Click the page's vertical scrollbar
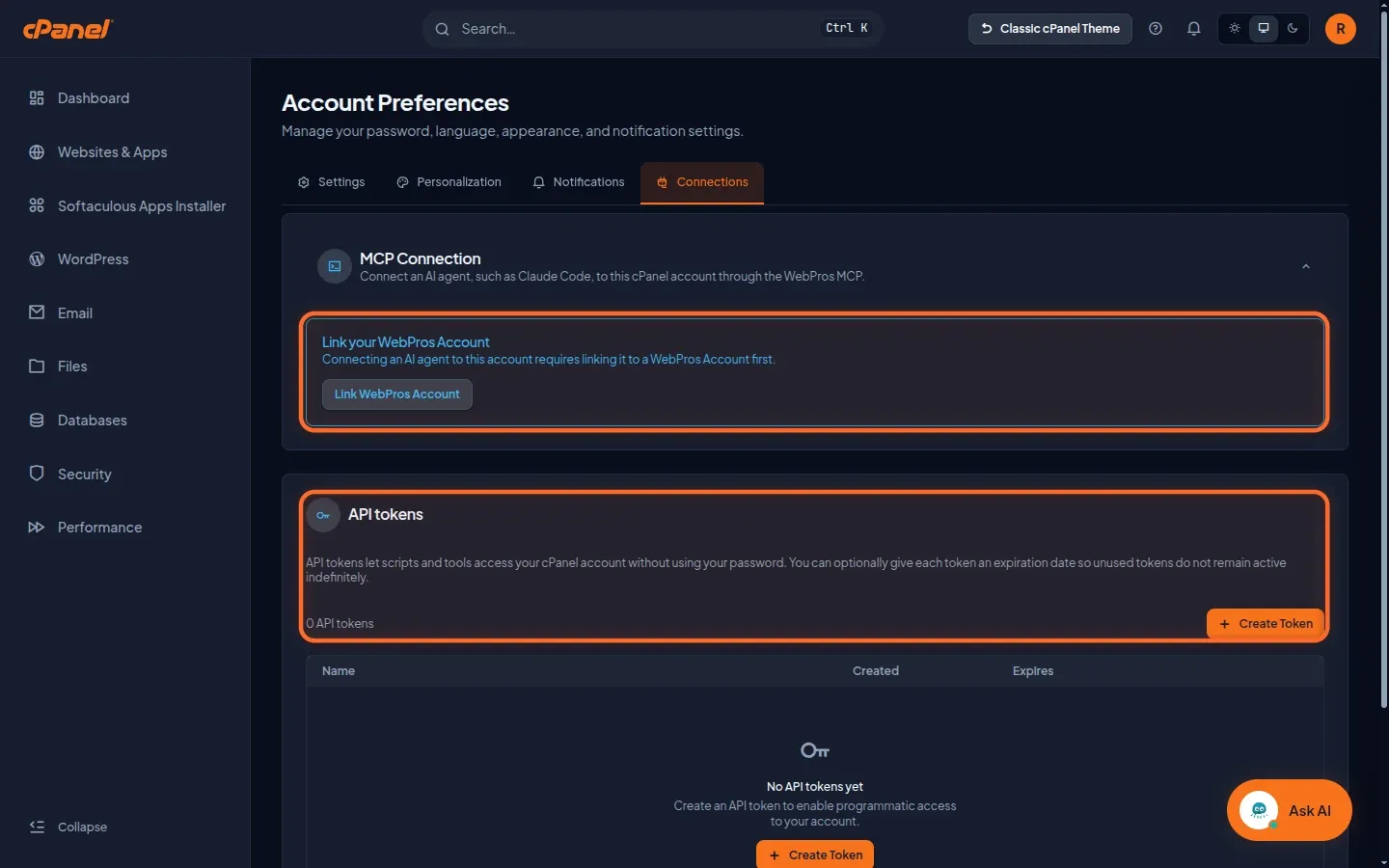The height and width of the screenshot is (868, 1389). point(1384,359)
